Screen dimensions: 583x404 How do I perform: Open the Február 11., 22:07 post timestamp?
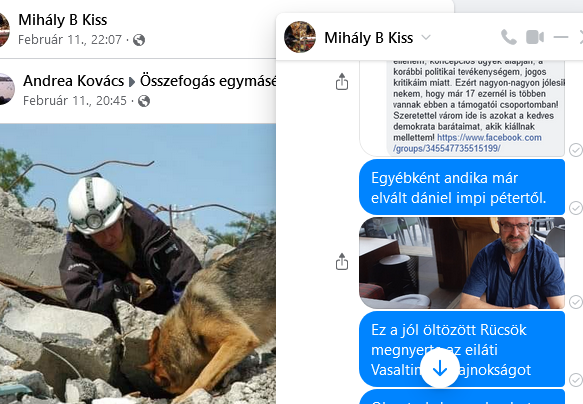pos(70,40)
